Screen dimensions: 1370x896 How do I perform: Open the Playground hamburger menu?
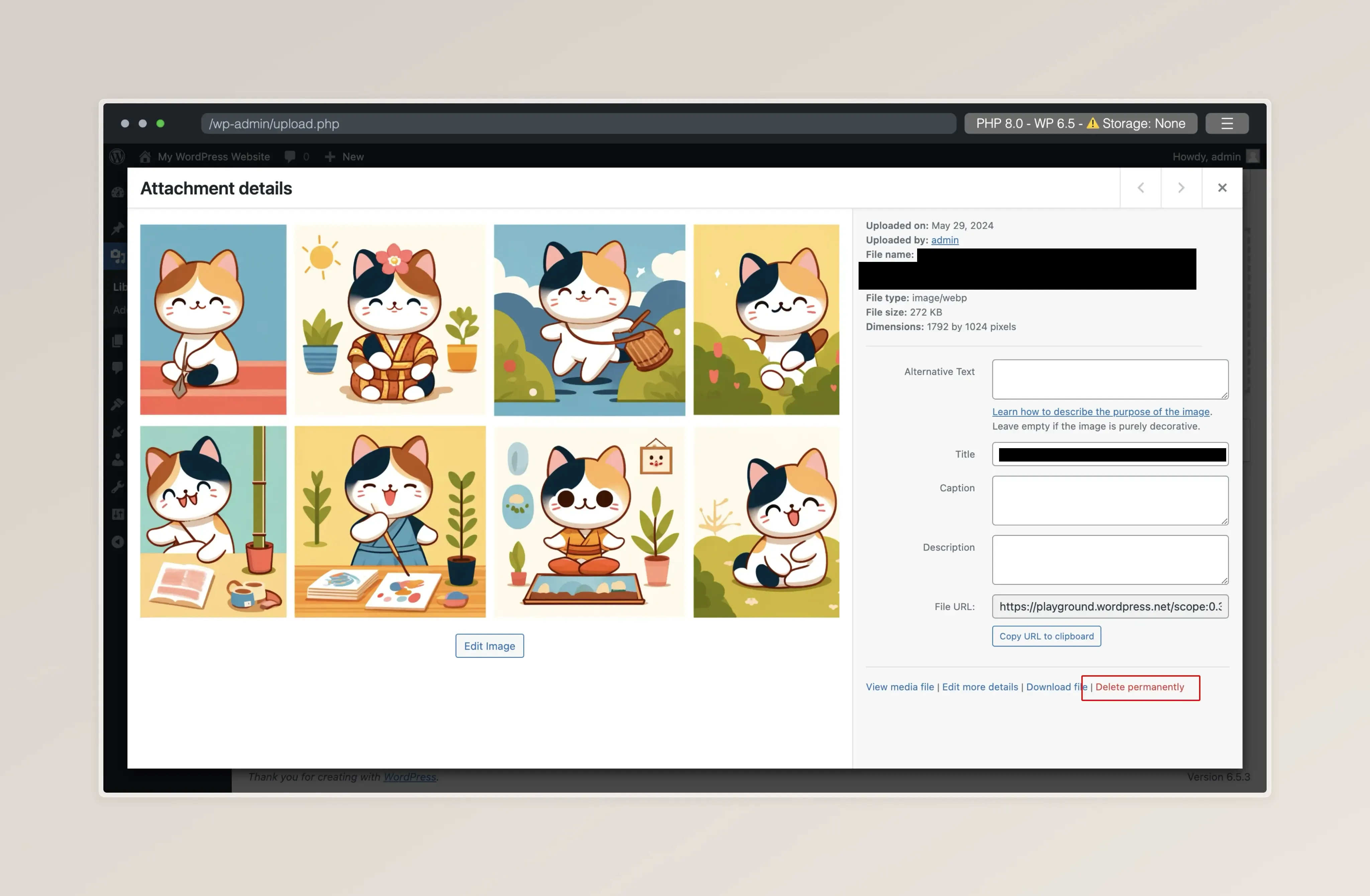[x=1227, y=124]
